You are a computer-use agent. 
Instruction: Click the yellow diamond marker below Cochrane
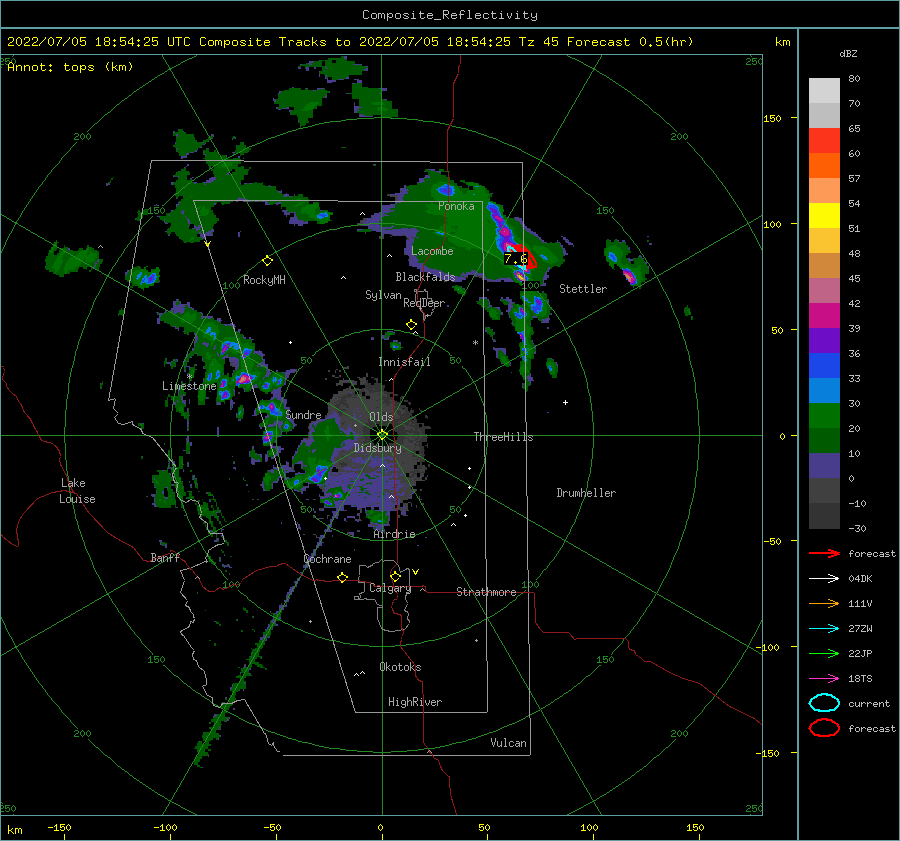click(342, 577)
